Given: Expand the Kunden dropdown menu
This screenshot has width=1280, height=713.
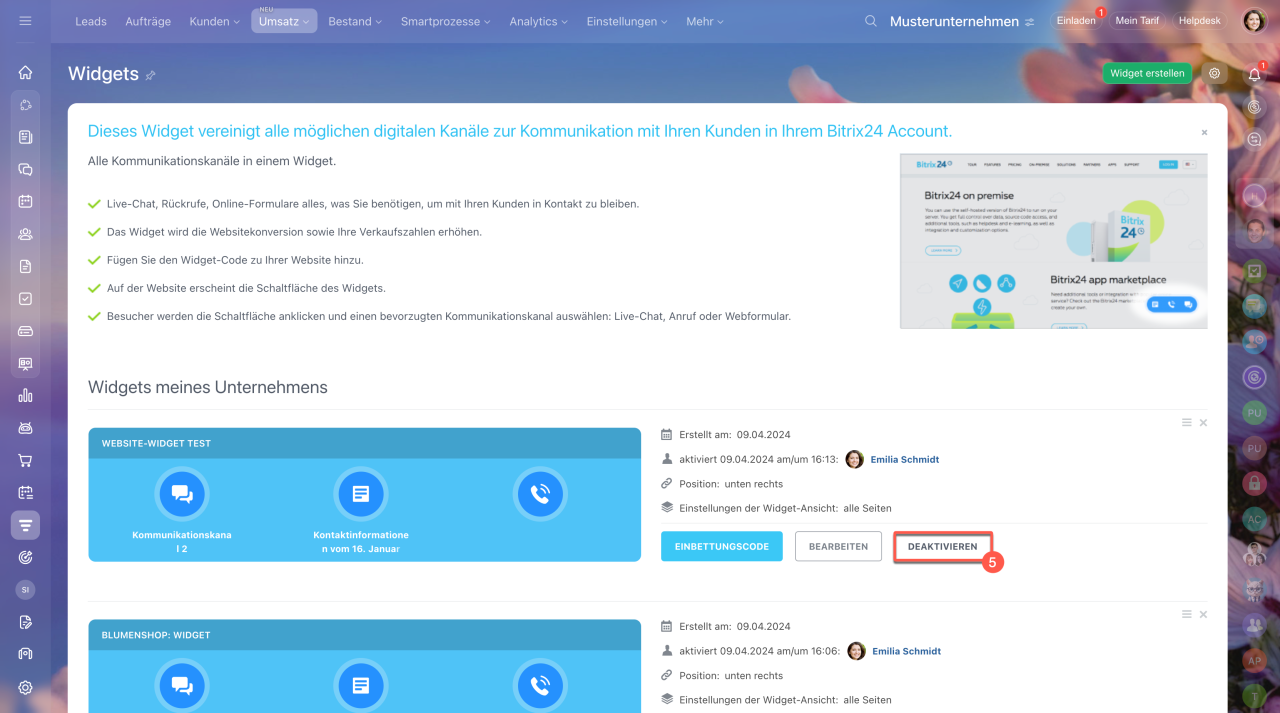Looking at the screenshot, I should click(214, 21).
